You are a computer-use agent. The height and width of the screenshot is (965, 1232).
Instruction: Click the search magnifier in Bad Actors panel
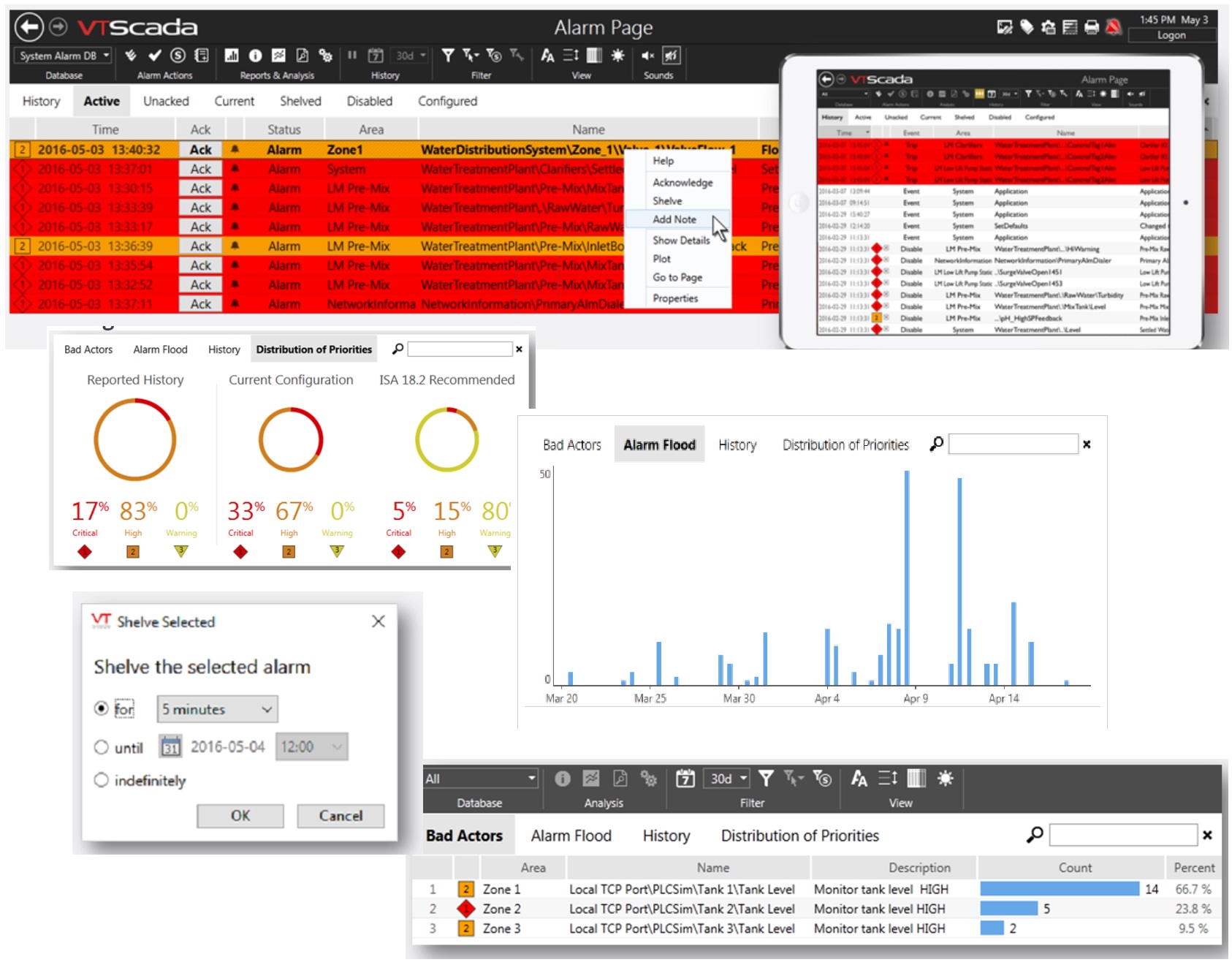tap(1035, 834)
